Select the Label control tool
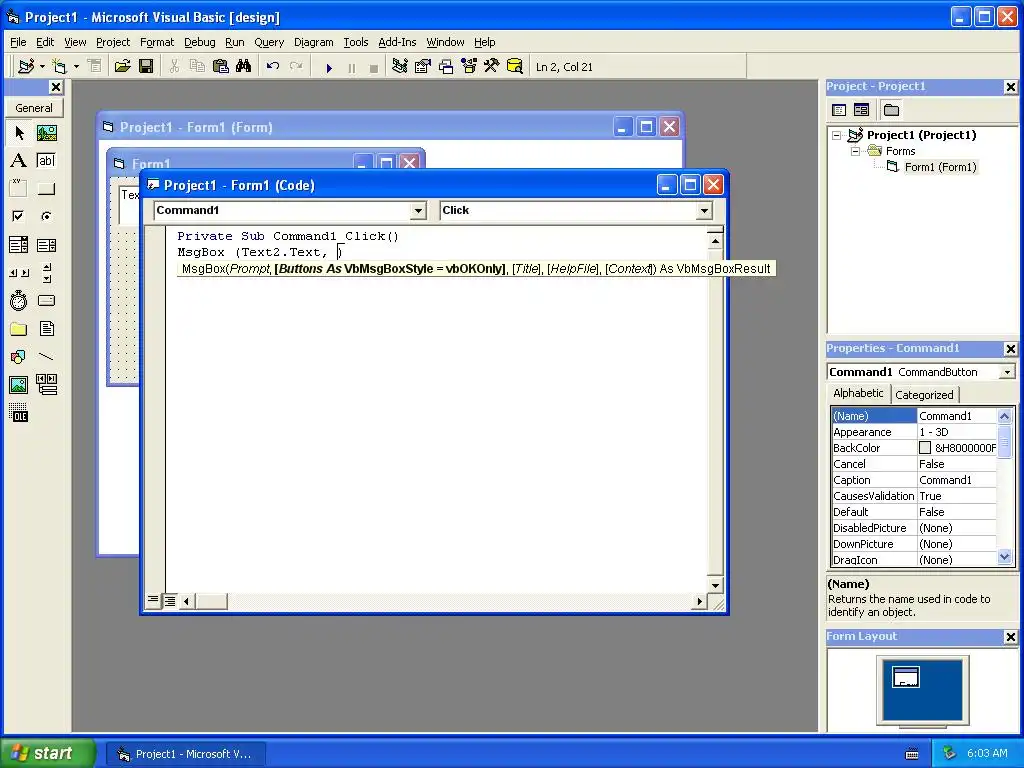The width and height of the screenshot is (1024, 768). pos(19,161)
